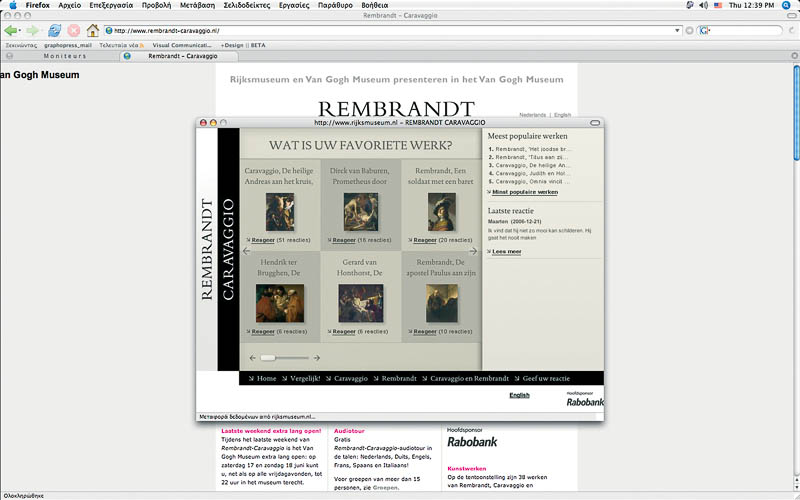Click the Lees meer link

507,252
